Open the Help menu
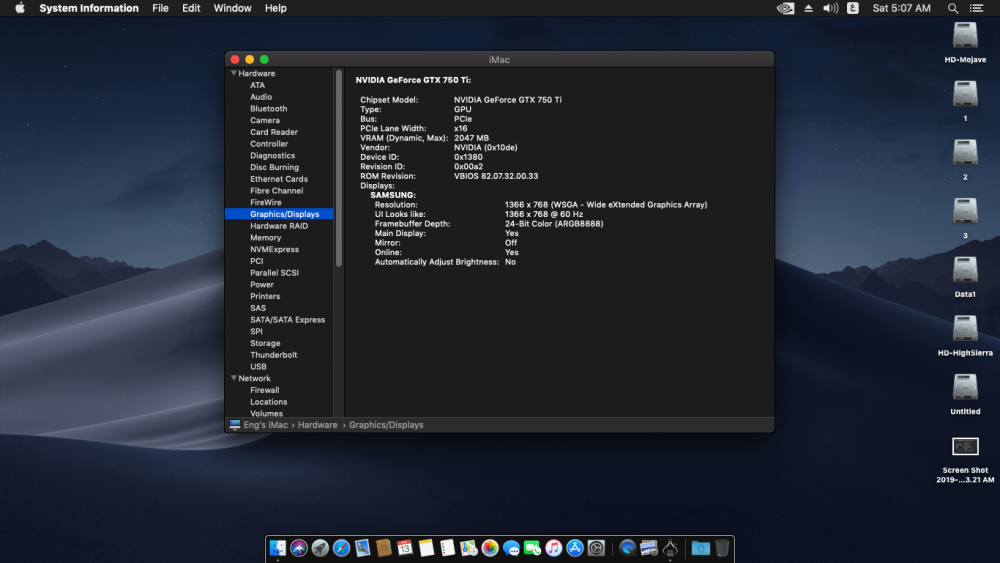1000x563 pixels. pyautogui.click(x=276, y=8)
